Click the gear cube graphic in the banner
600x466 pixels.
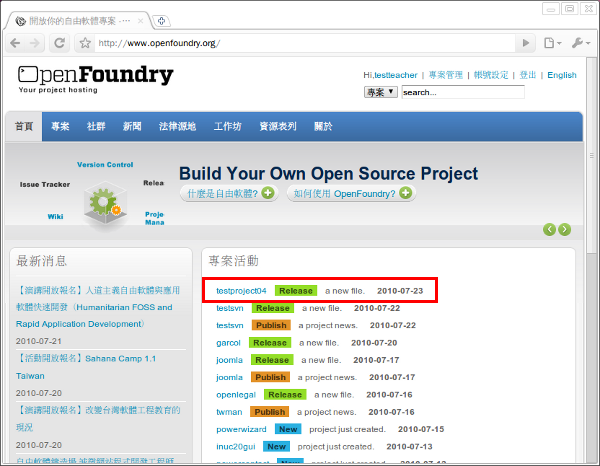pyautogui.click(x=105, y=205)
